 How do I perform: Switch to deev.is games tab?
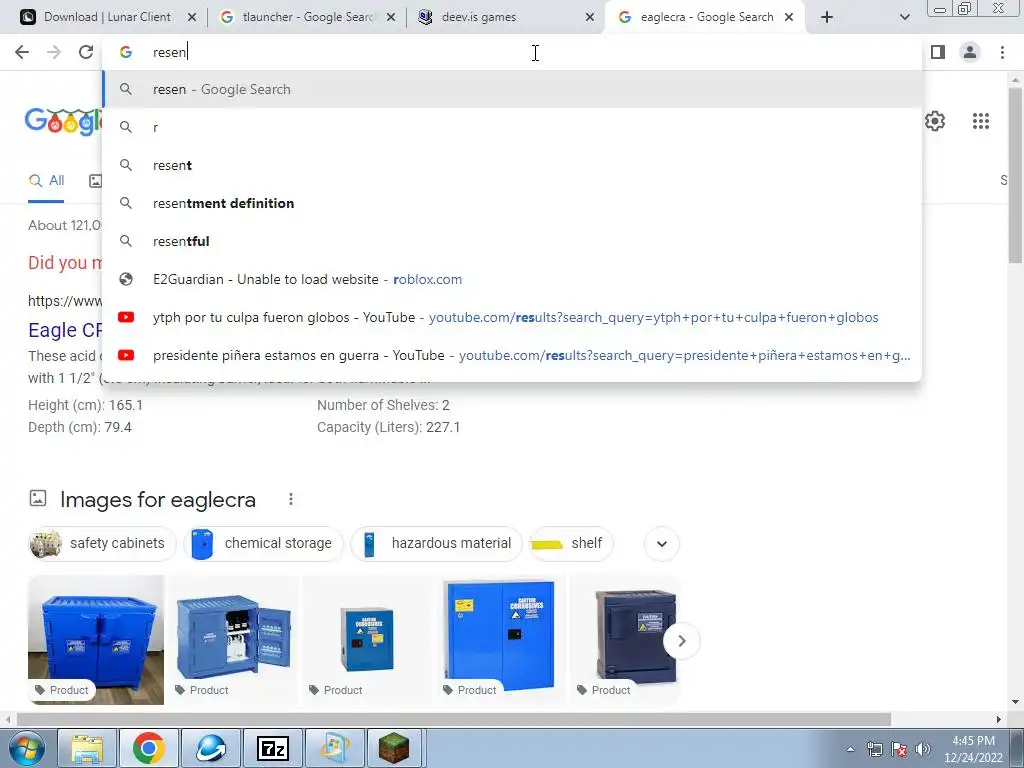(506, 17)
